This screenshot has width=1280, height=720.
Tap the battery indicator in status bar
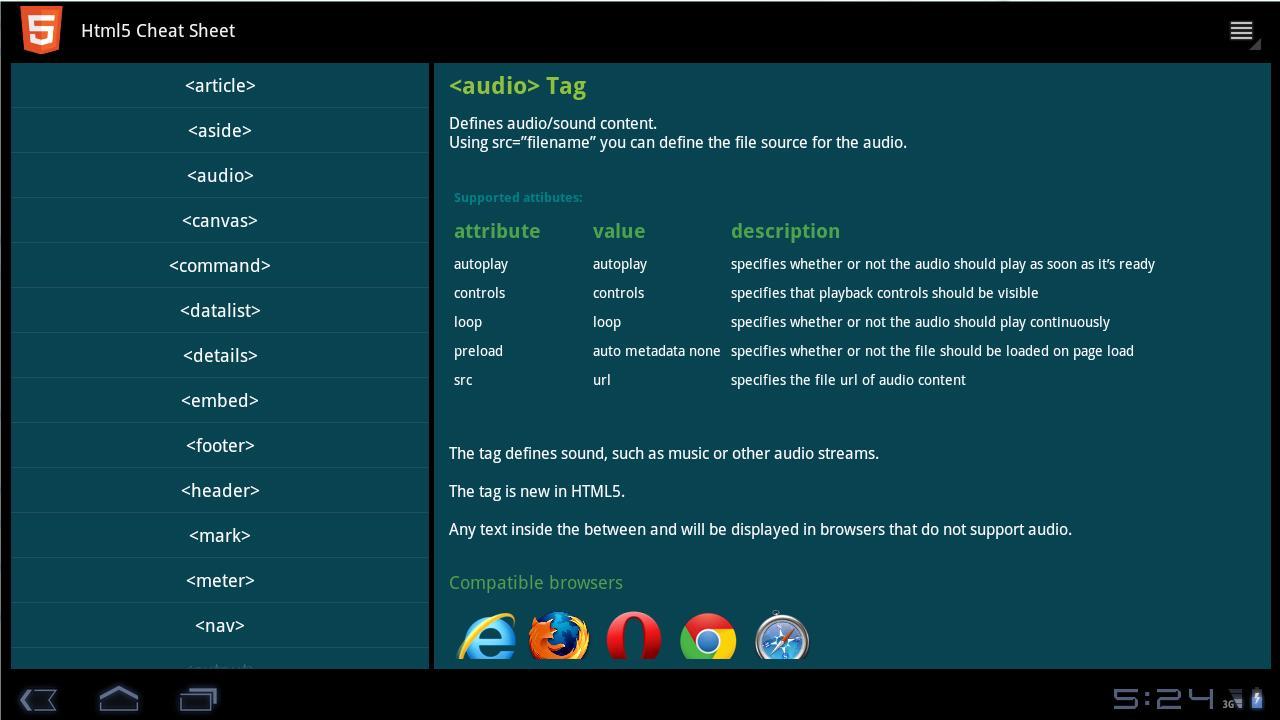point(1257,699)
